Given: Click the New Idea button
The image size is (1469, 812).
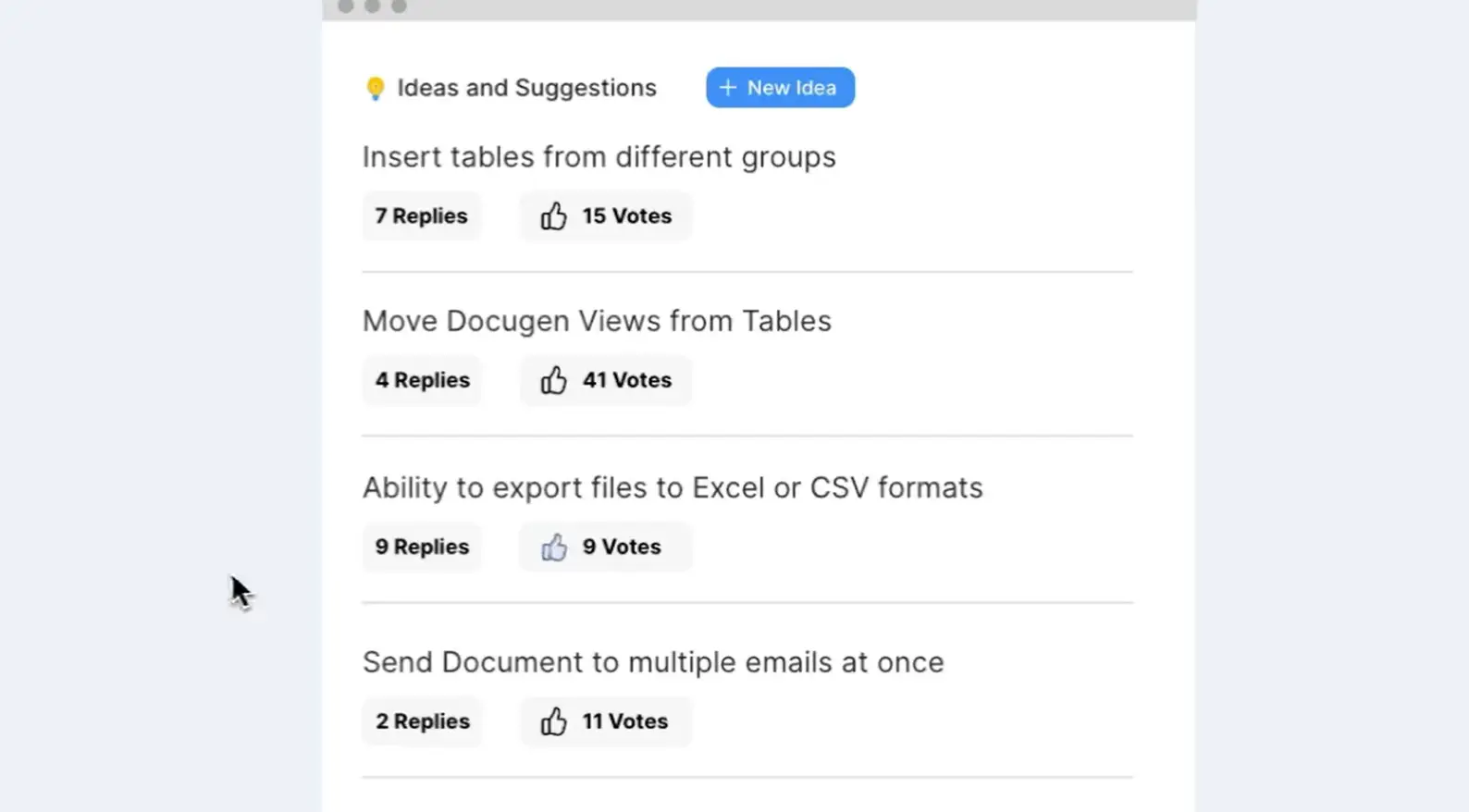Looking at the screenshot, I should (780, 88).
